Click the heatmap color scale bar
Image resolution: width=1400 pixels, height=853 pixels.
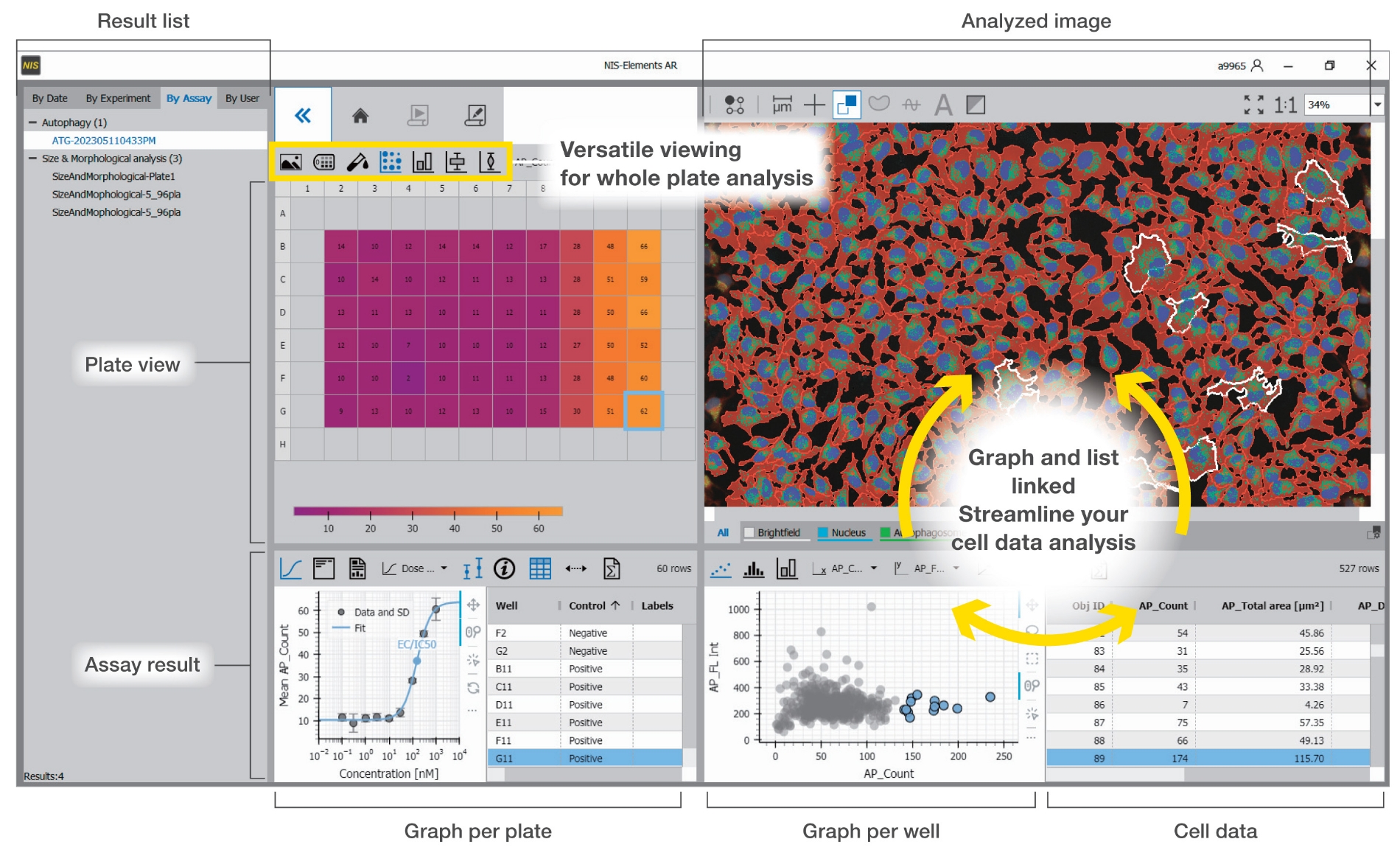pos(428,511)
